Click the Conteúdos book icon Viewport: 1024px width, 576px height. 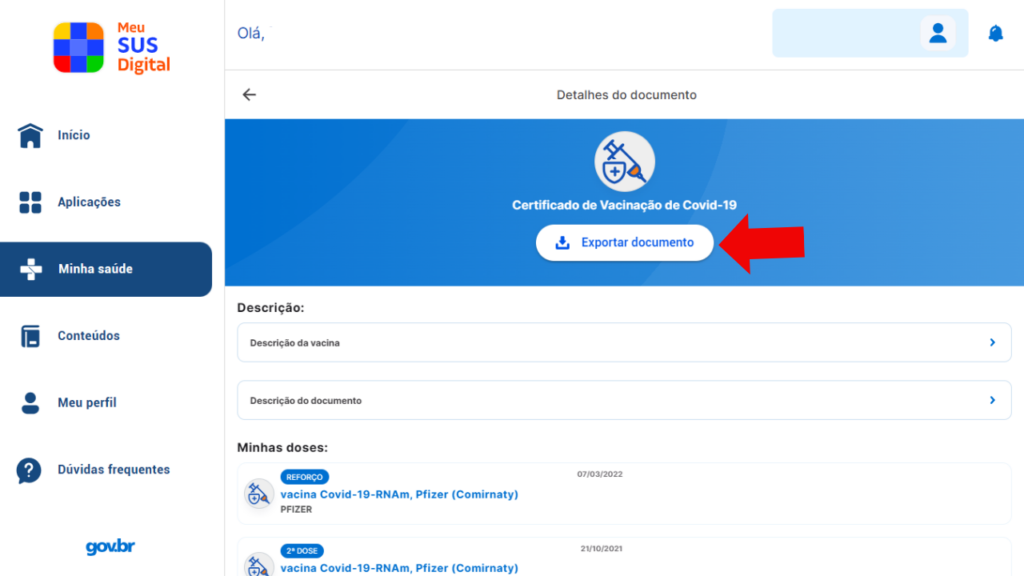30,336
